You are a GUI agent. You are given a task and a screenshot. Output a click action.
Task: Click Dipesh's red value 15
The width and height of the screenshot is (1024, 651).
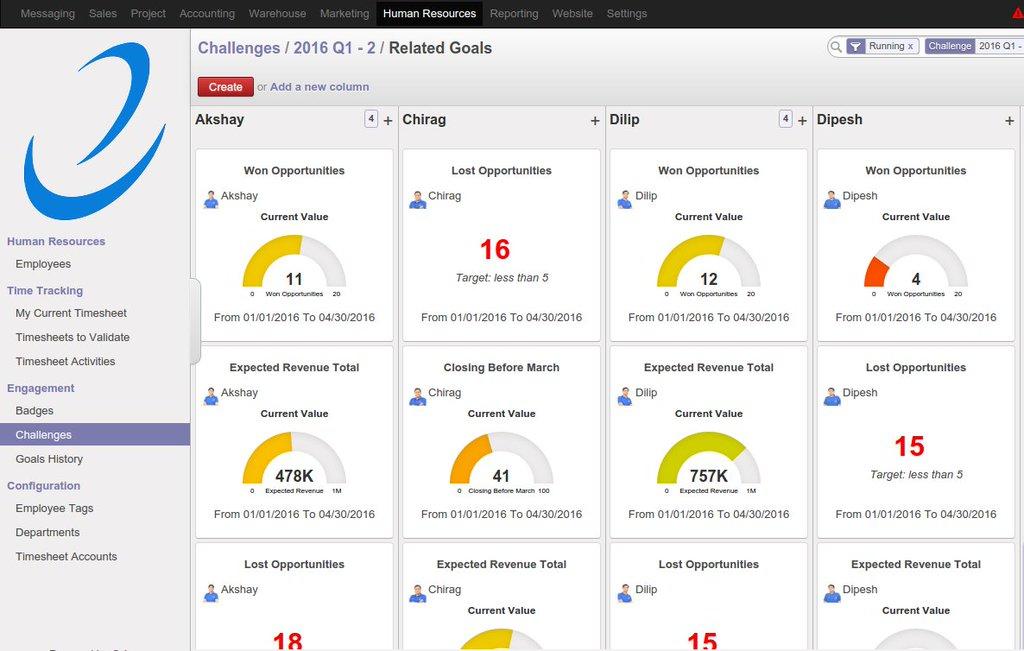(909, 447)
